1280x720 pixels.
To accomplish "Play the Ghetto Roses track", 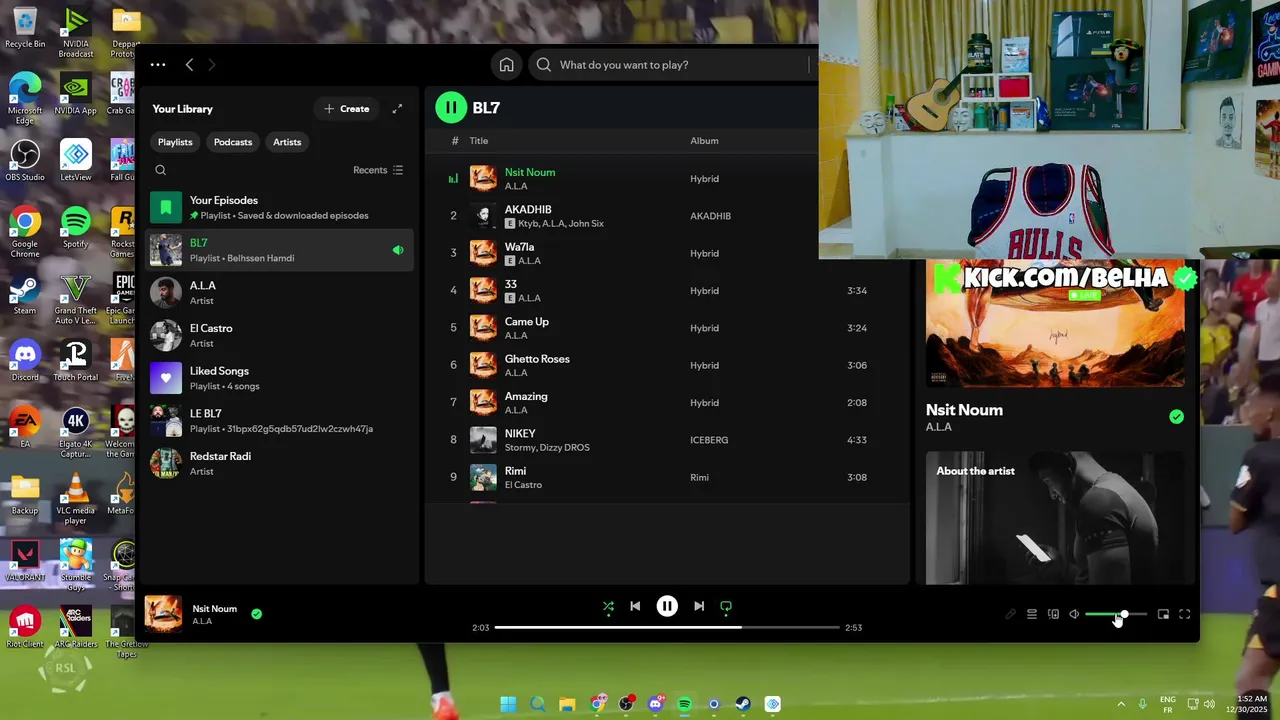I will click(537, 359).
